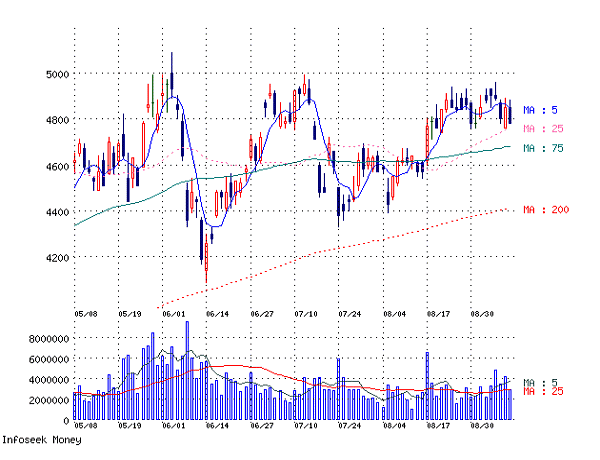Click the 5000 price axis label
This screenshot has height=460, width=600.
pyautogui.click(x=57, y=74)
